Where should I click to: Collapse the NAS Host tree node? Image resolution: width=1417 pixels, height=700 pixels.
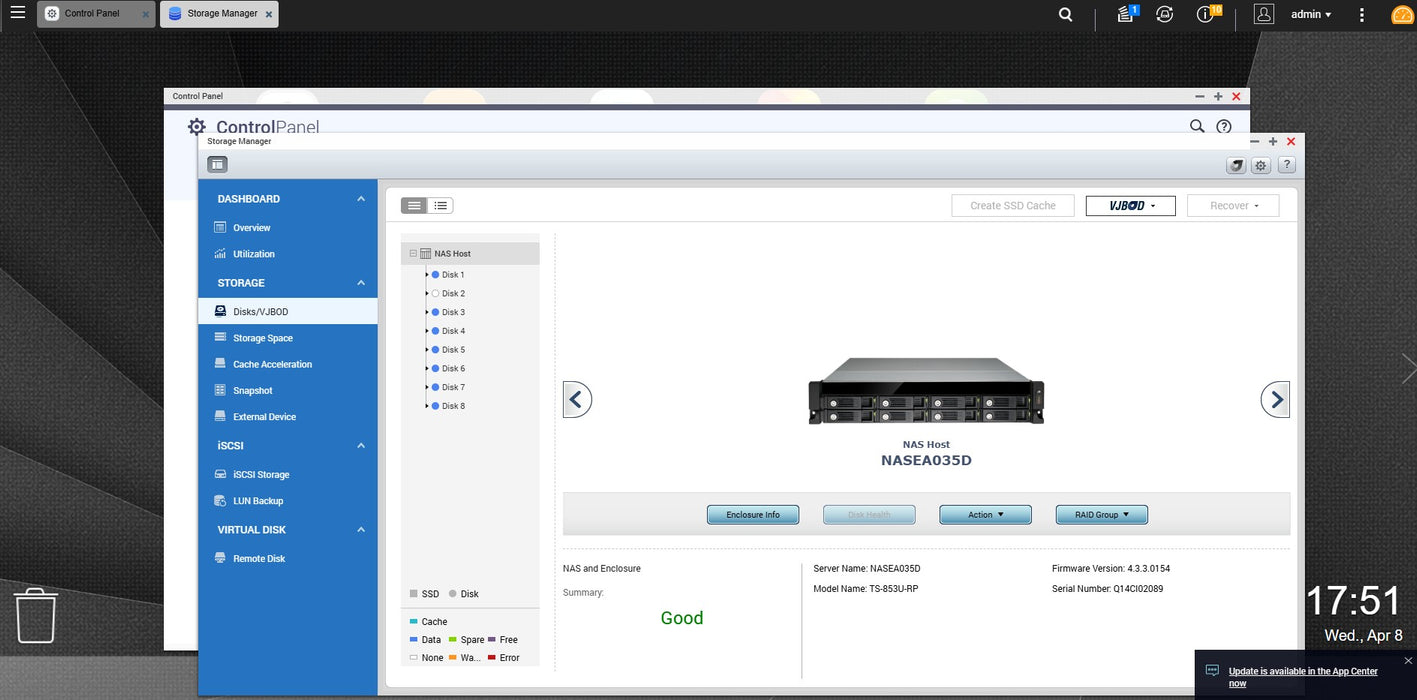pyautogui.click(x=413, y=254)
